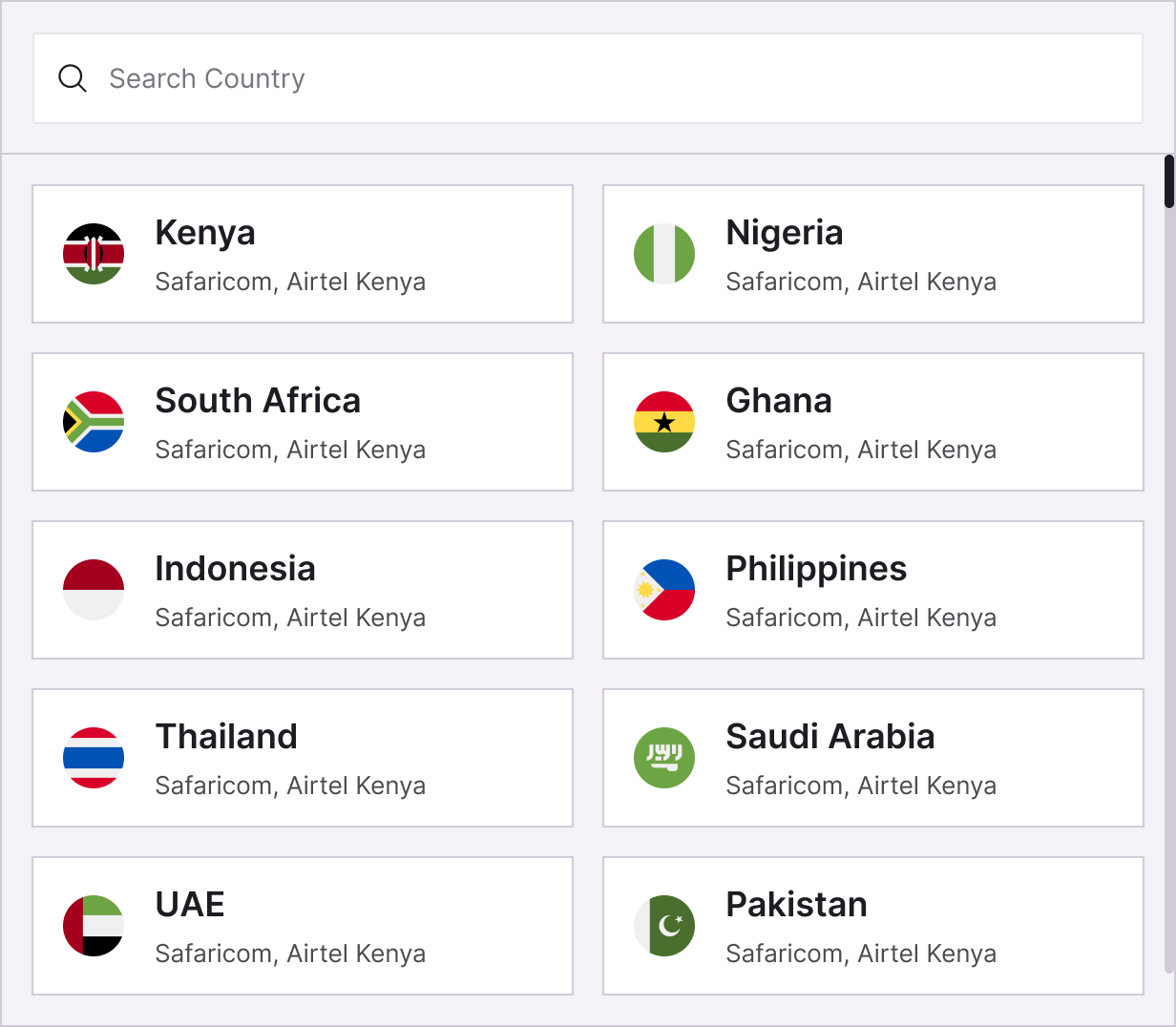The image size is (1176, 1027).
Task: Click the carrier text under Thailand
Action: (x=290, y=786)
